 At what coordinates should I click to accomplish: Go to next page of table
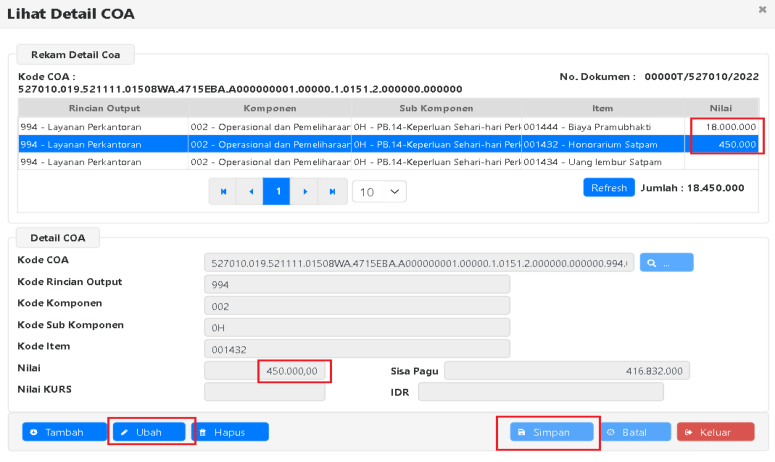(304, 191)
